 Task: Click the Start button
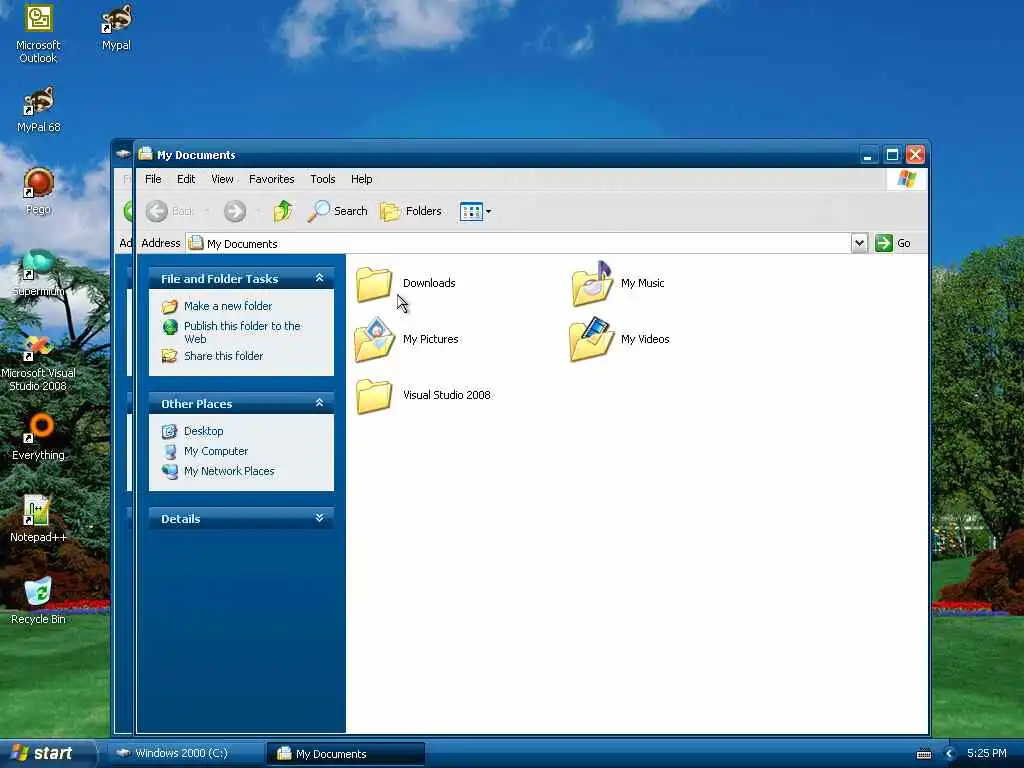click(x=48, y=754)
